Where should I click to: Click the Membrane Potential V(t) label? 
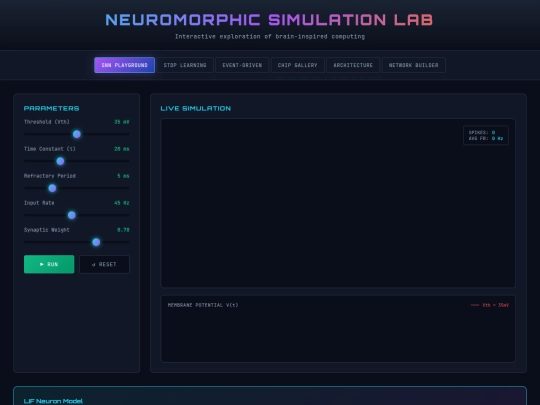point(203,305)
